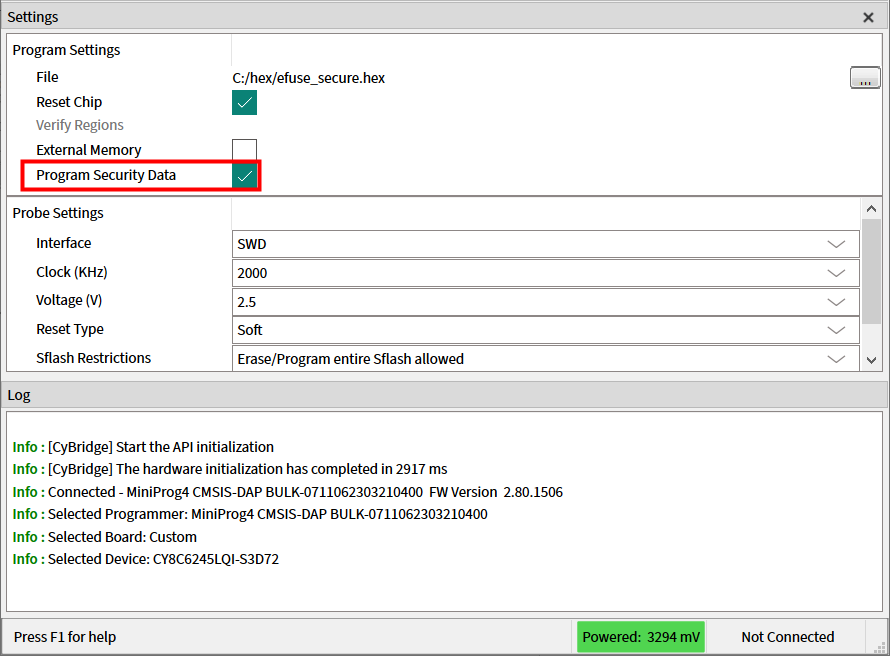This screenshot has width=891, height=656.
Task: Enable the External Memory checkbox
Action: tap(244, 150)
